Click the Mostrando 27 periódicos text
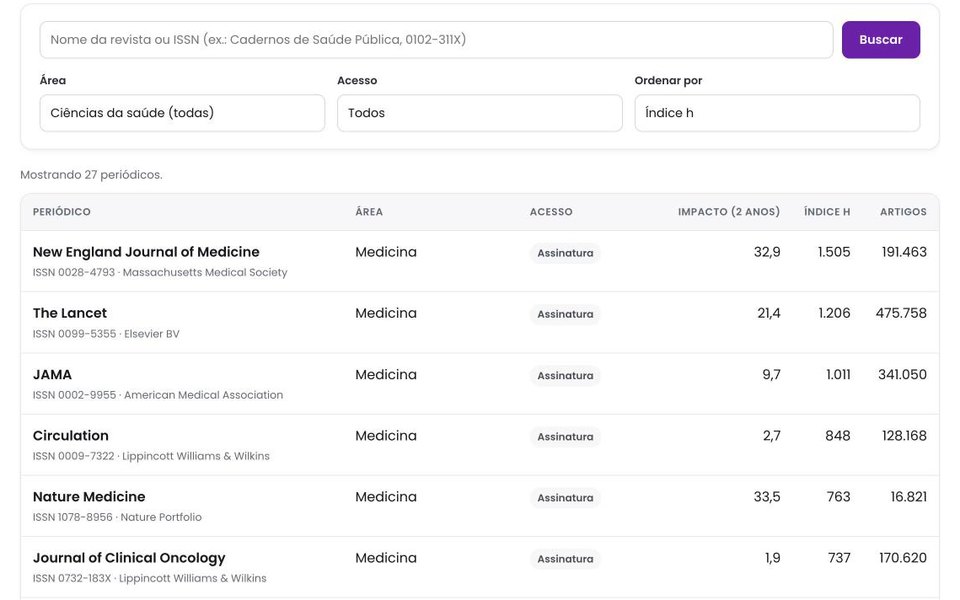 click(x=91, y=174)
